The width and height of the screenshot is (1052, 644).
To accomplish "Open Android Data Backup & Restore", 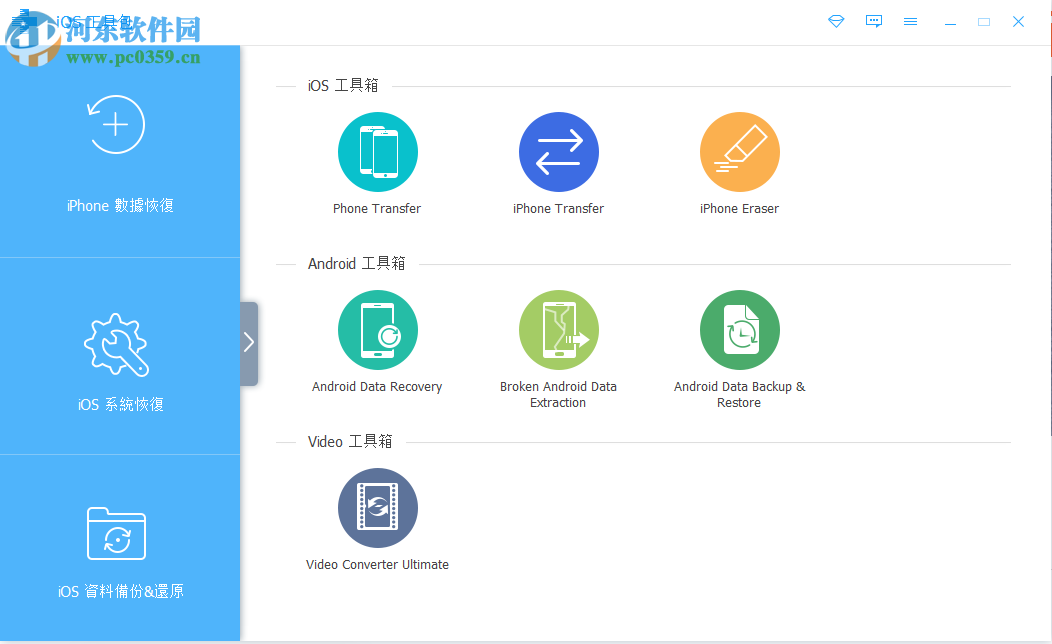I will point(739,330).
